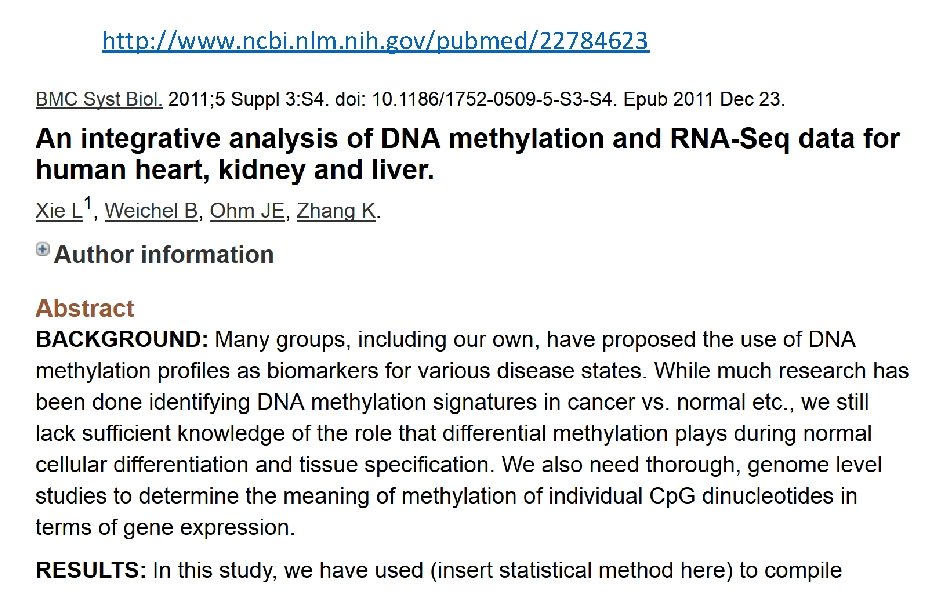This screenshot has width=936, height=612.
Task: Open author Zhang K's link
Action: click(337, 211)
